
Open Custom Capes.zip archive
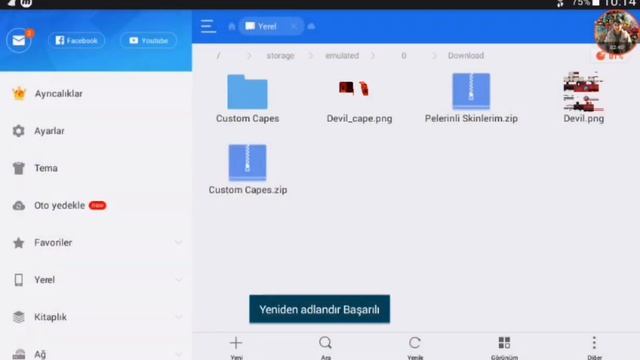pos(248,170)
